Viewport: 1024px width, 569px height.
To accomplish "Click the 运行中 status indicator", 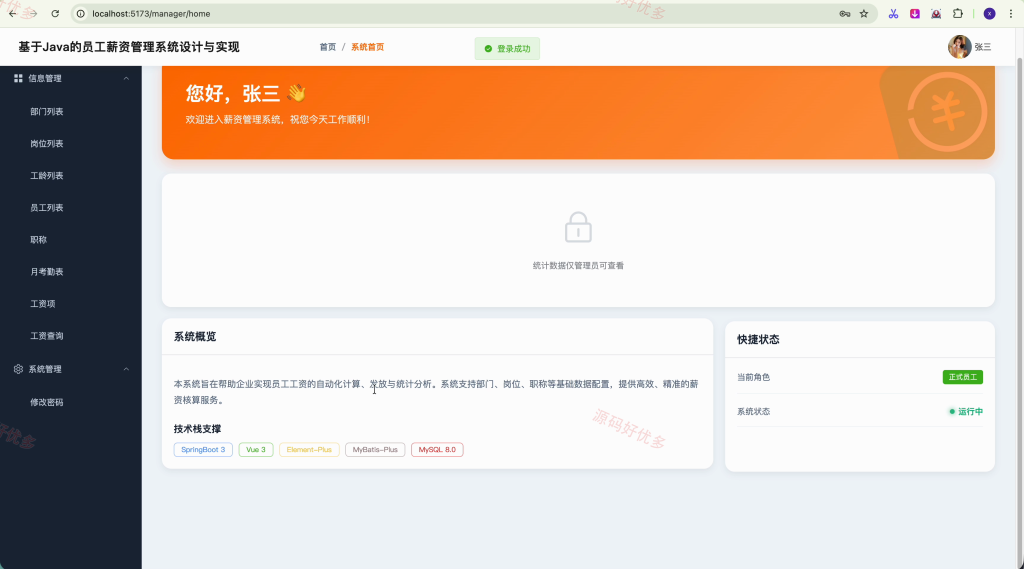I will [x=966, y=412].
